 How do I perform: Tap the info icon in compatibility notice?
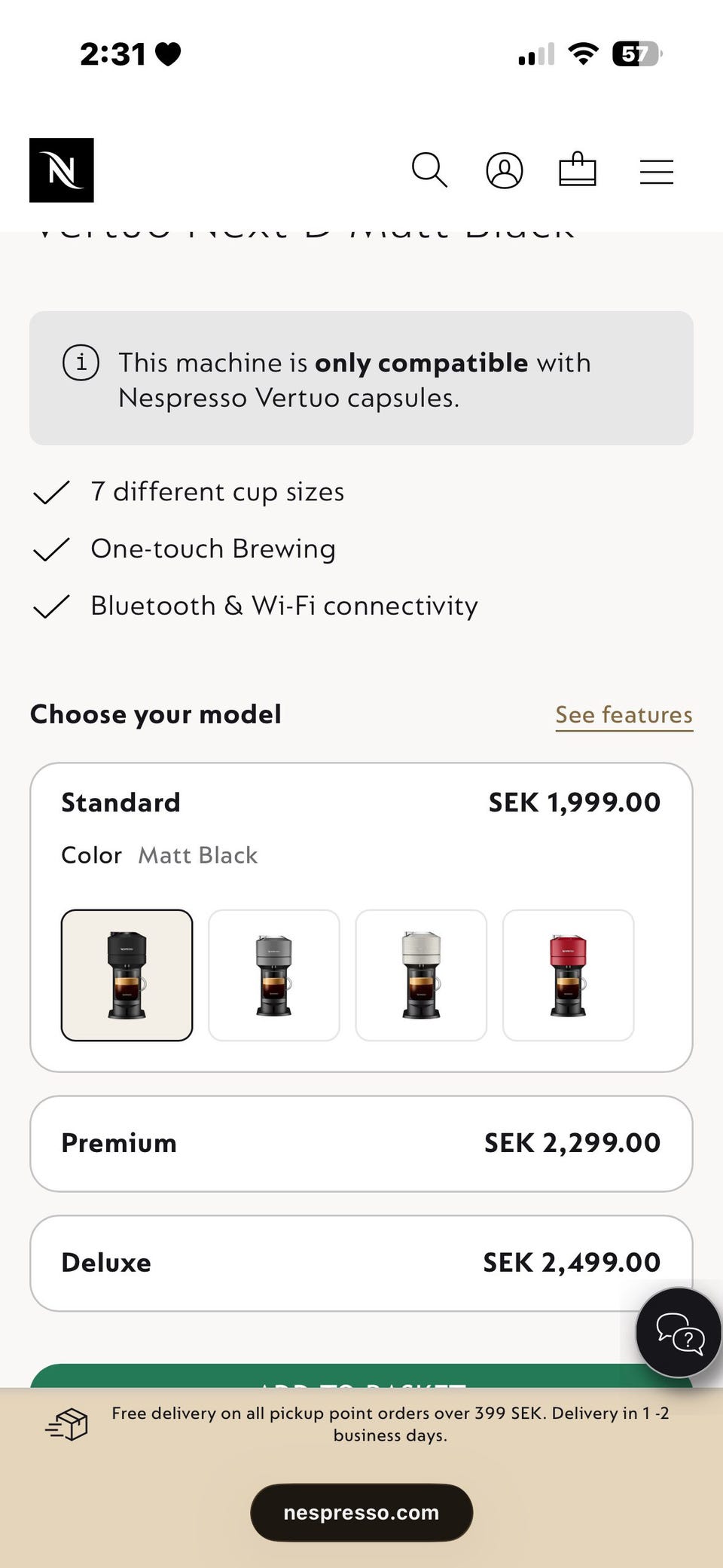pyautogui.click(x=81, y=362)
